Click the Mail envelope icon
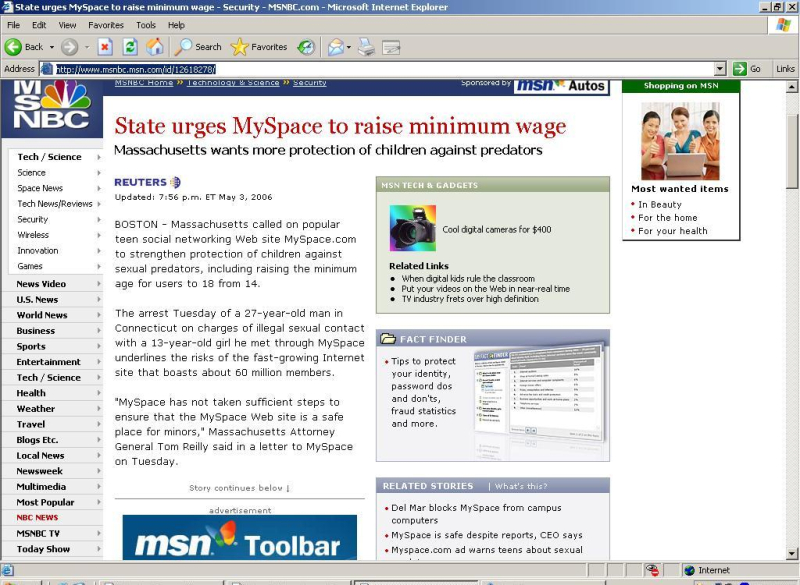This screenshot has width=800, height=585. click(336, 47)
